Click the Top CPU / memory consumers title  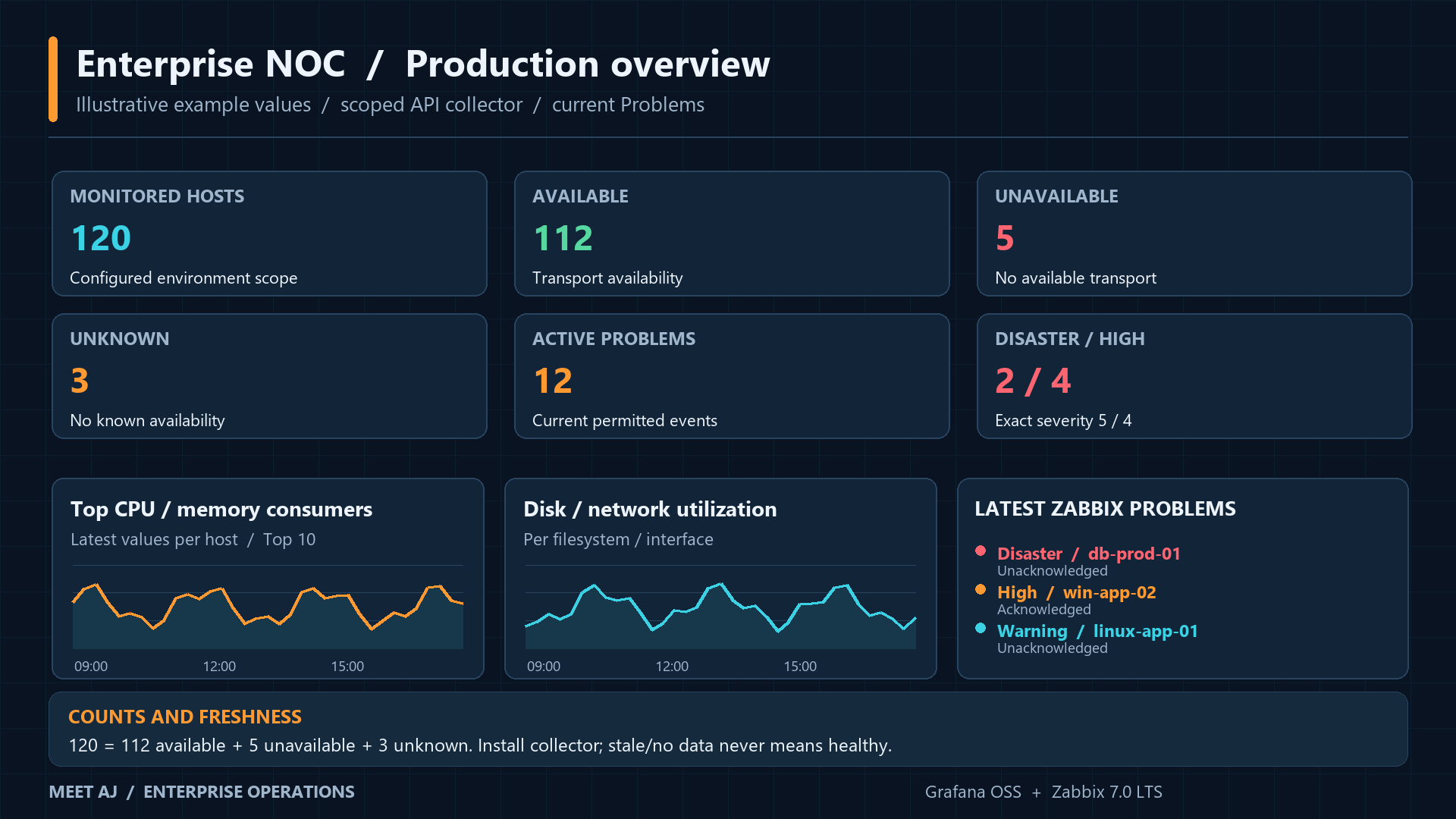(221, 509)
